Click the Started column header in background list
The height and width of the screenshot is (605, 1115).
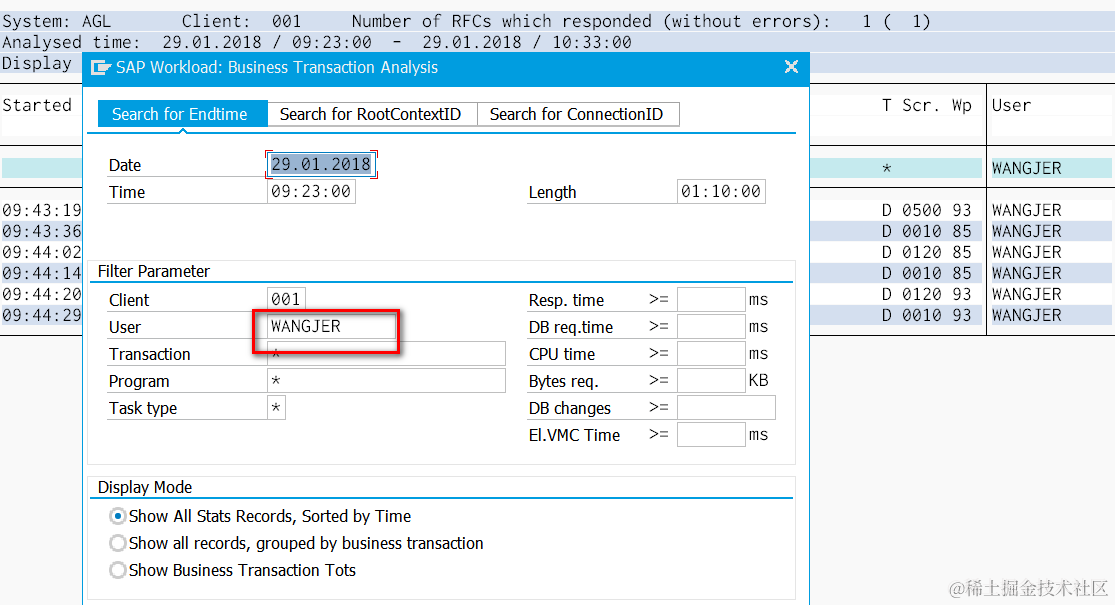(37, 105)
